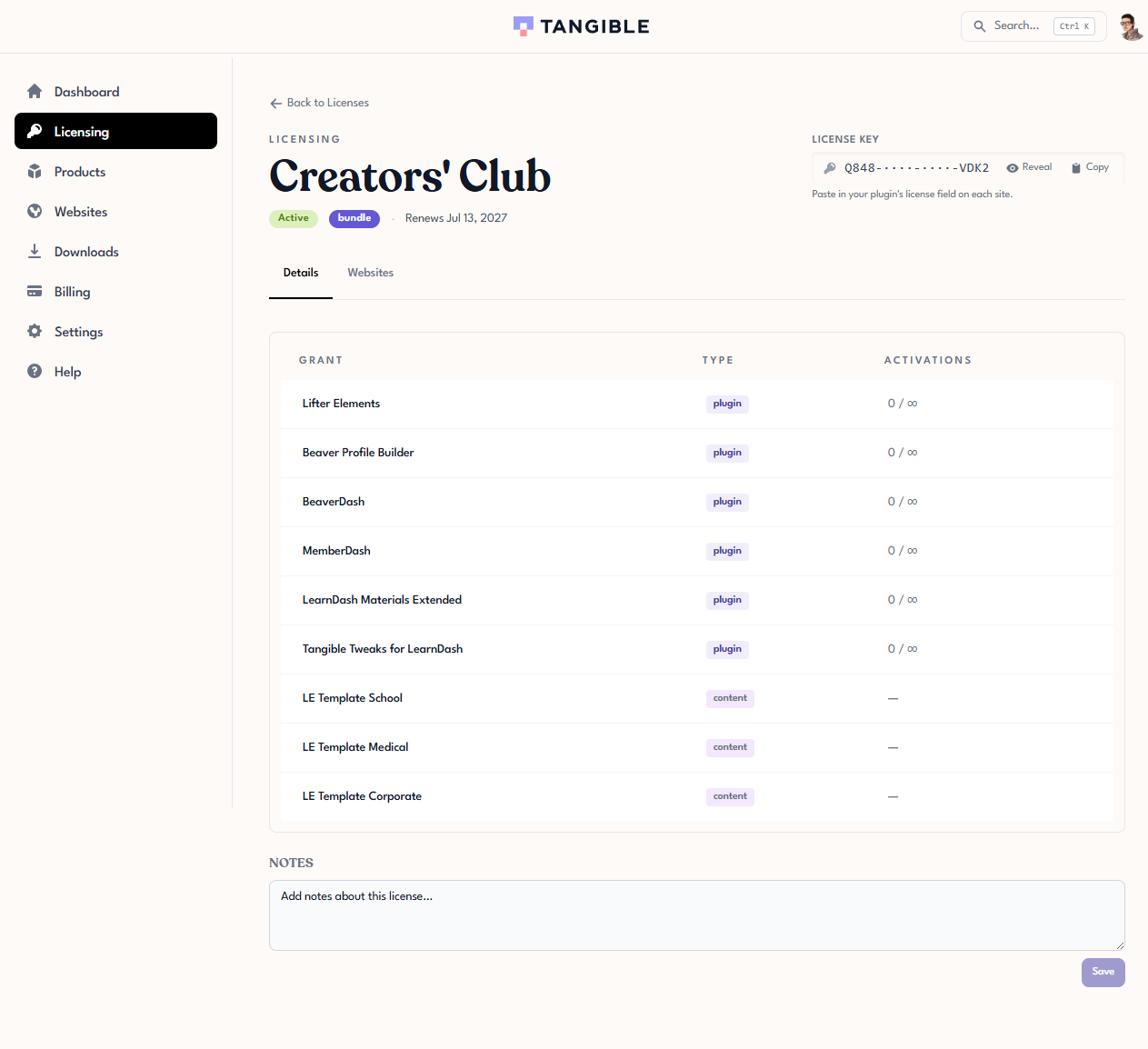Click the Downloads arrow icon
This screenshot has width=1148, height=1049.
coord(35,251)
